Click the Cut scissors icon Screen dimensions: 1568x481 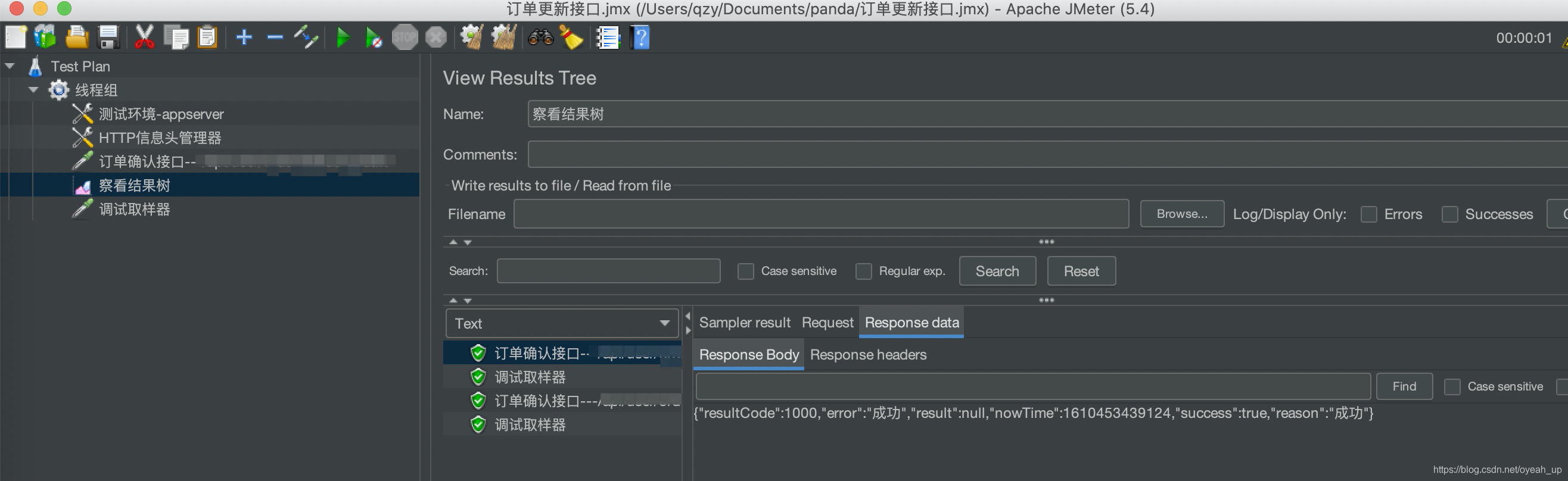(x=144, y=38)
